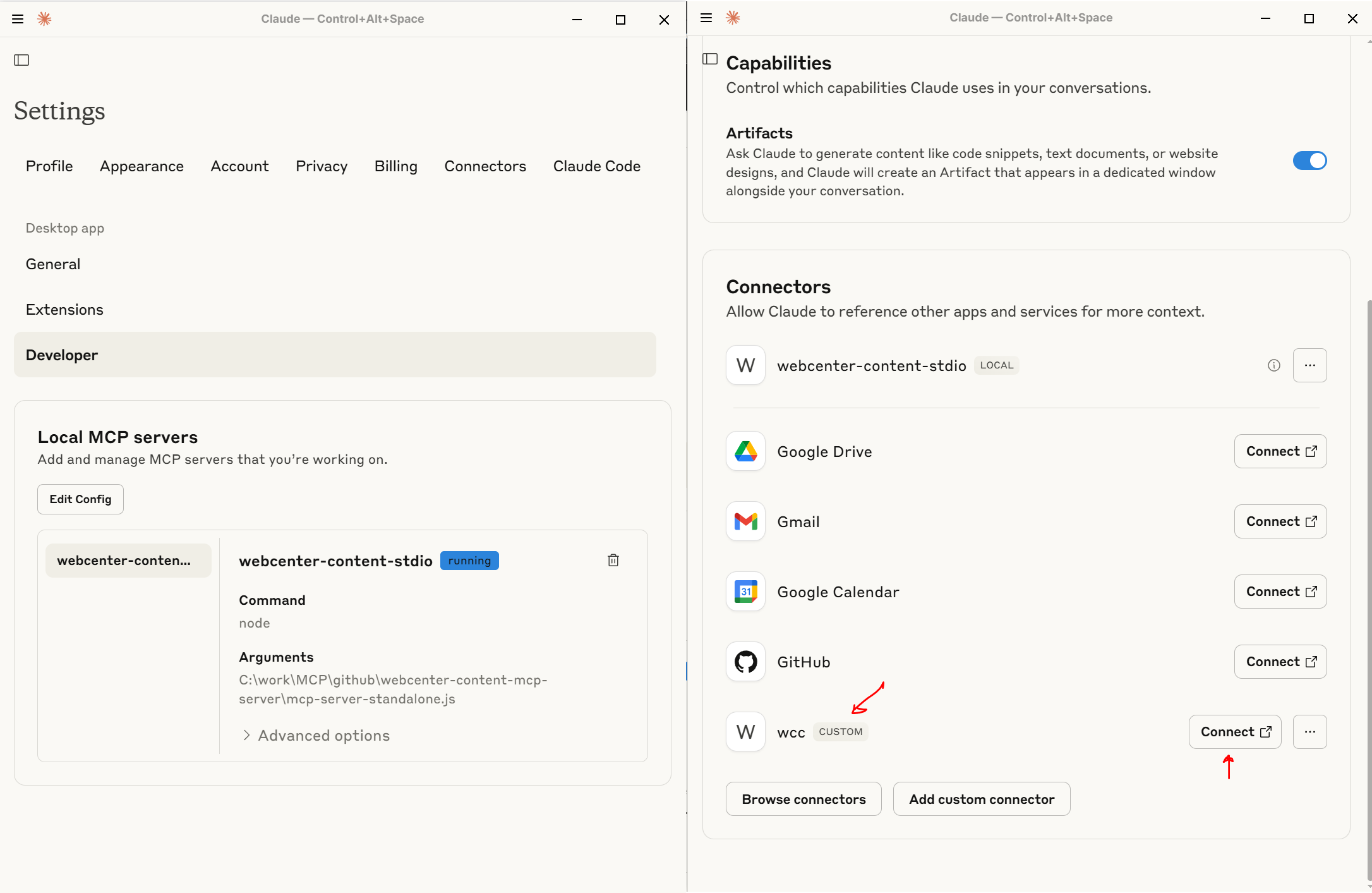Connect Google Calendar connector

(x=1280, y=592)
